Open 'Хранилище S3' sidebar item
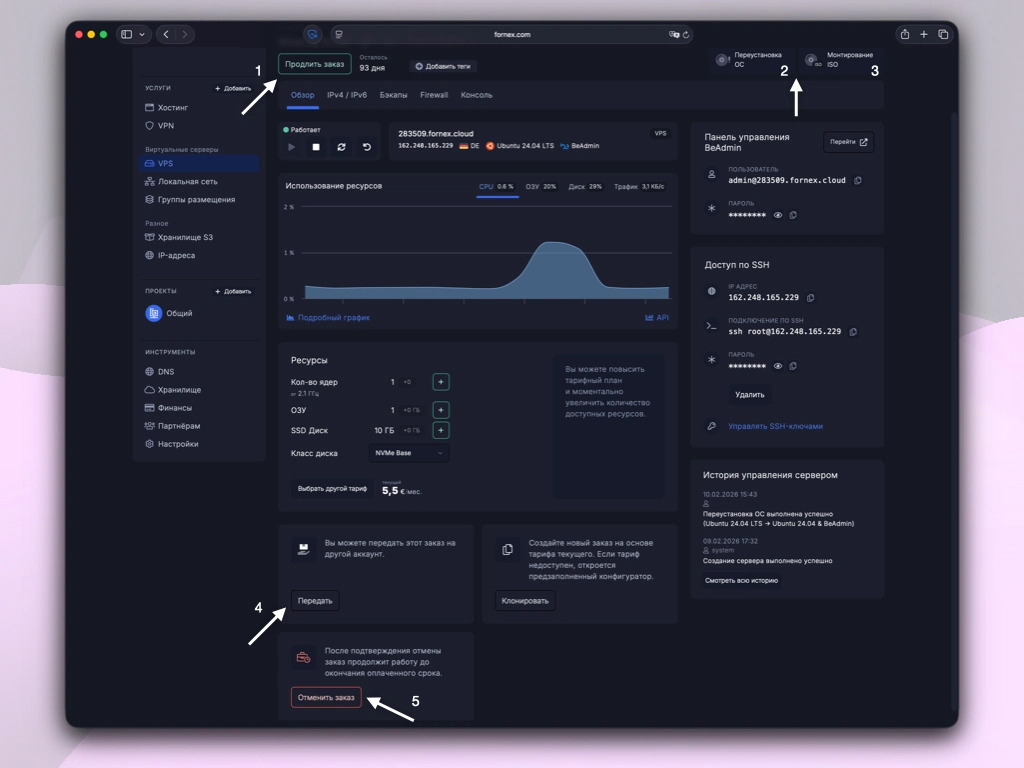This screenshot has height=768, width=1024. (x=185, y=238)
